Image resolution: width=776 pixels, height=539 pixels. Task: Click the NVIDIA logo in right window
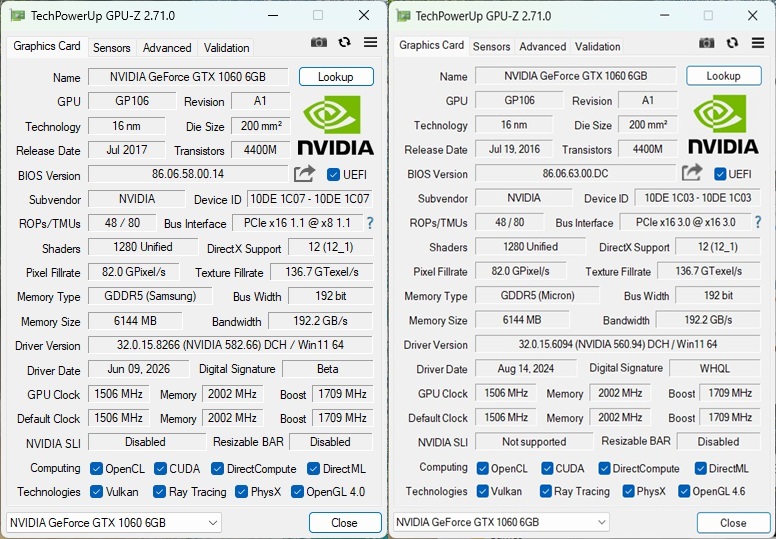tap(723, 124)
